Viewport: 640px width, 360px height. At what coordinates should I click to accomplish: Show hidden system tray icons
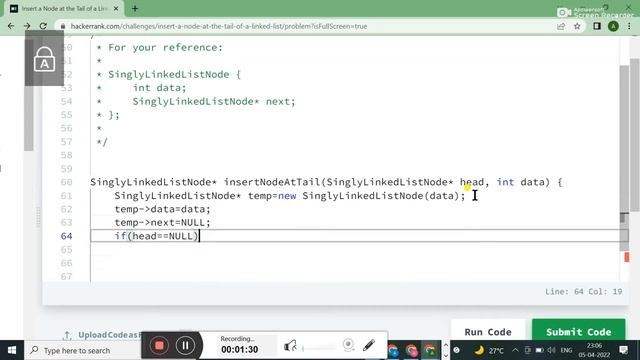click(515, 350)
